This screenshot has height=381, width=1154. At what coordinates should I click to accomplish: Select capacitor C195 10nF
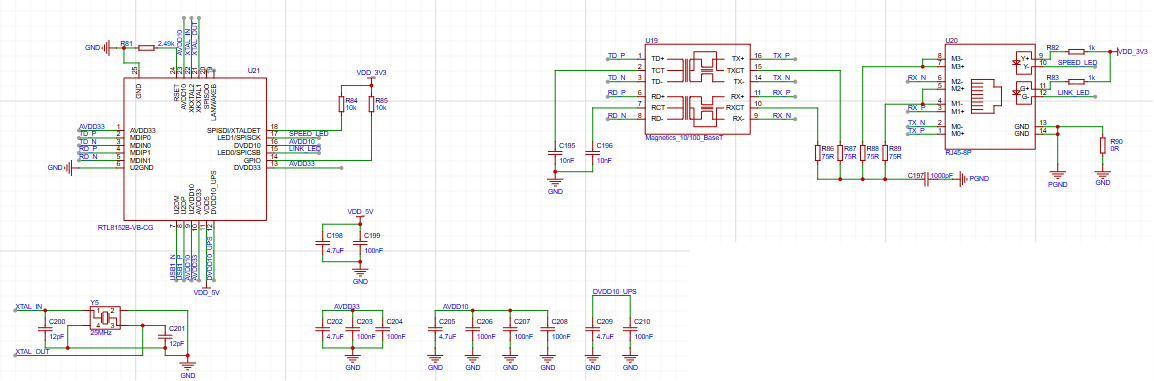555,153
